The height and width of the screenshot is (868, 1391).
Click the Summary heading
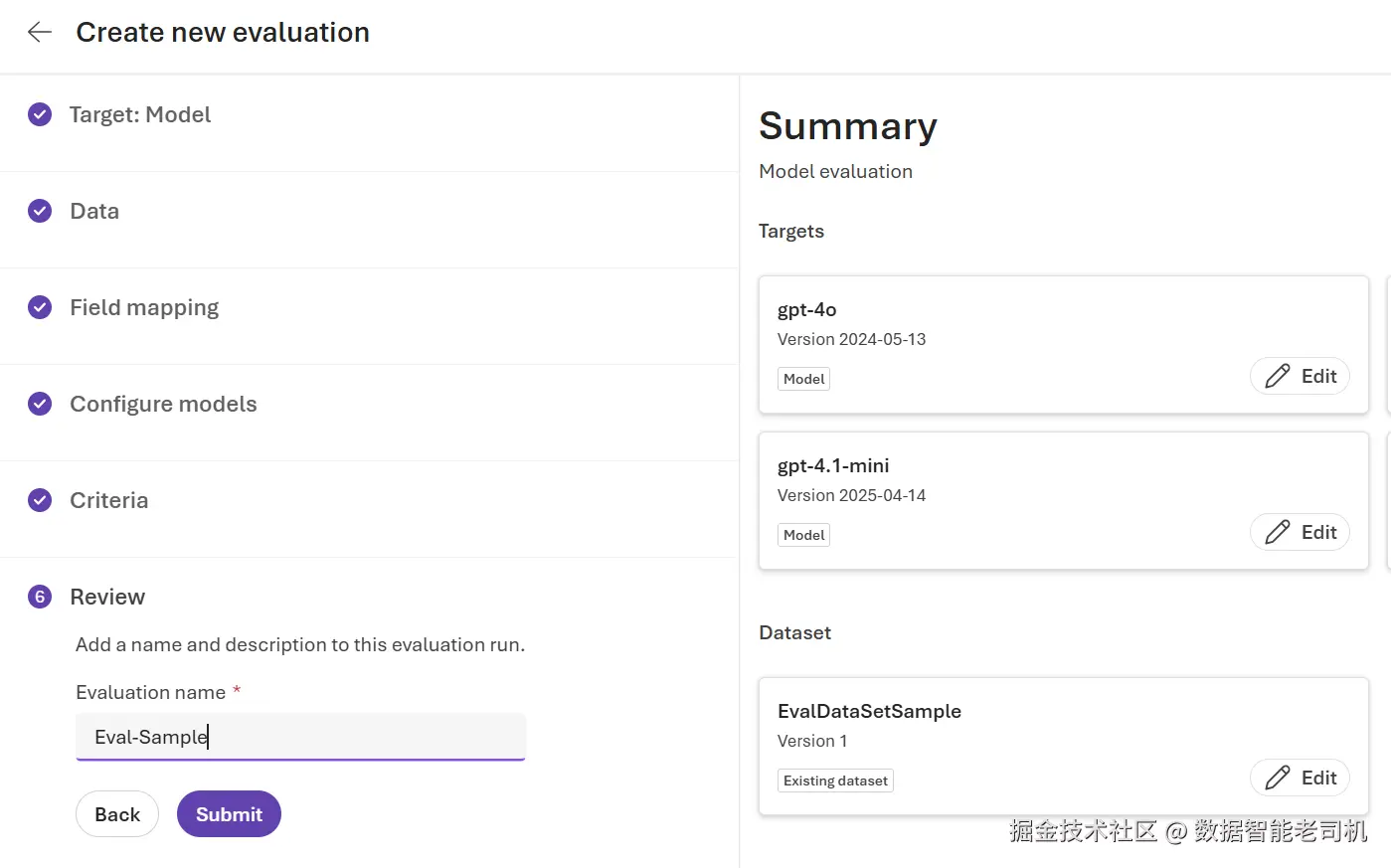pos(848,126)
